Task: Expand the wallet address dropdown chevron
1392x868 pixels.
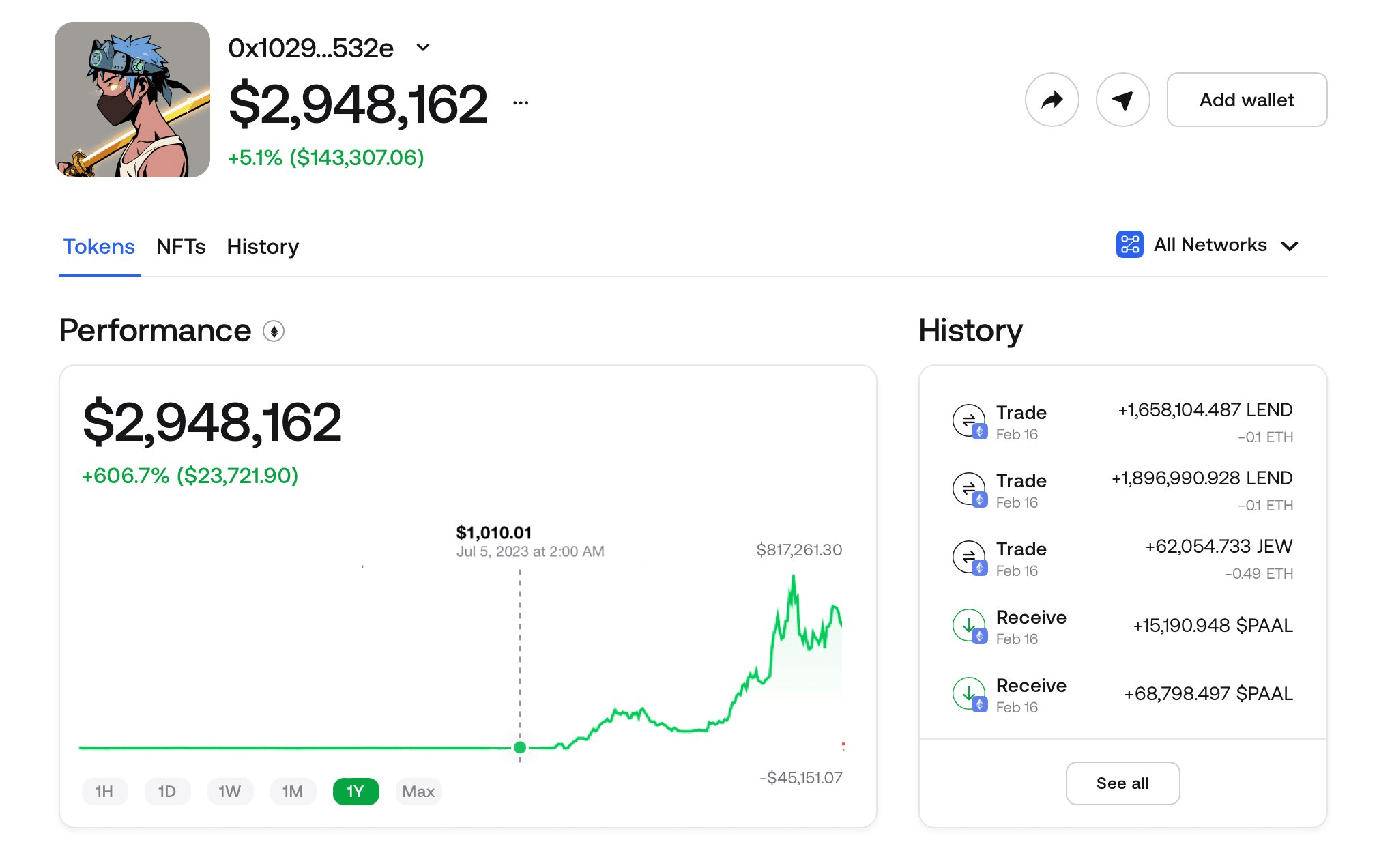Action: coord(423,48)
